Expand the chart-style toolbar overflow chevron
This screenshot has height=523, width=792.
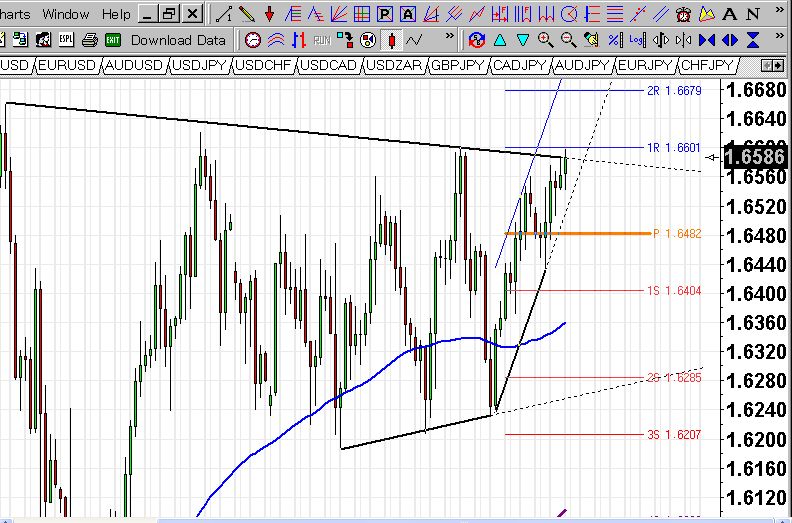(x=449, y=35)
